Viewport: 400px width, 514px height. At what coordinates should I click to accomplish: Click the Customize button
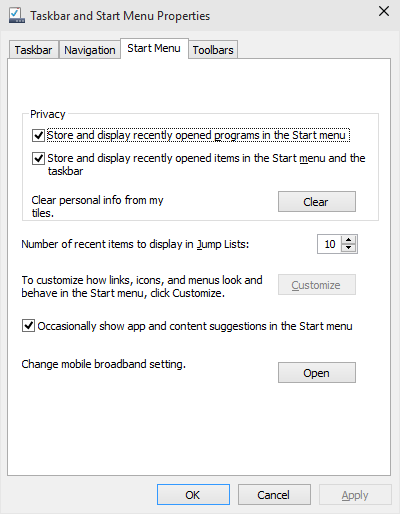317,285
